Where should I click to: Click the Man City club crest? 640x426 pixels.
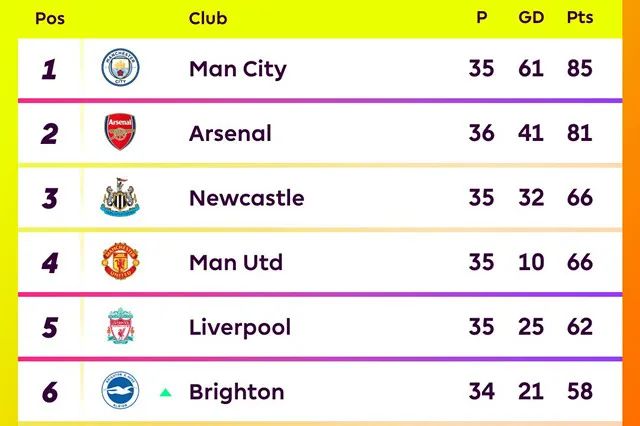(x=120, y=67)
